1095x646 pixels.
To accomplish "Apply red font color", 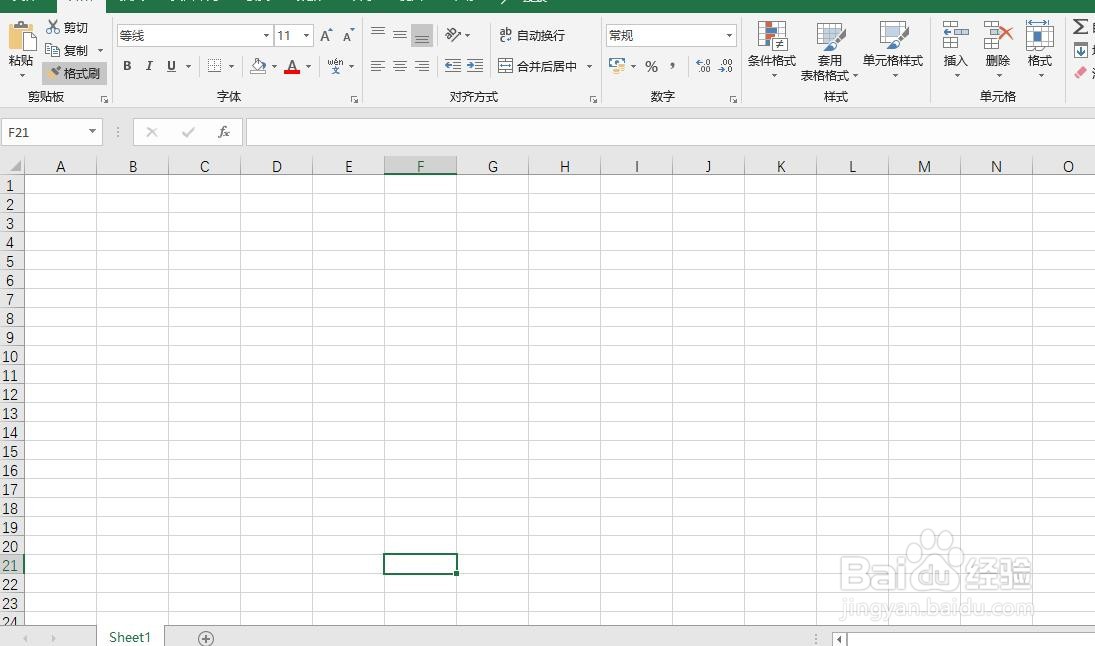I will [292, 66].
